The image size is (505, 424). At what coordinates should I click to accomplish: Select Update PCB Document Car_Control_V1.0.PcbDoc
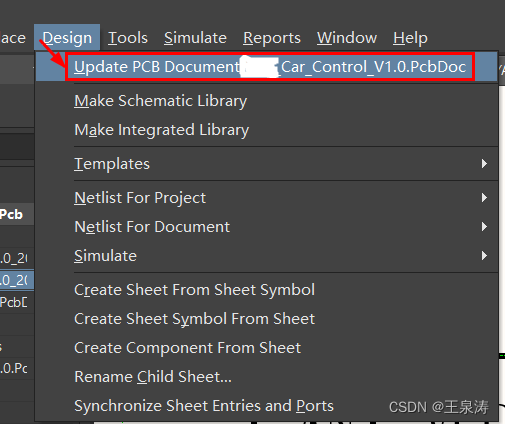tap(267, 67)
